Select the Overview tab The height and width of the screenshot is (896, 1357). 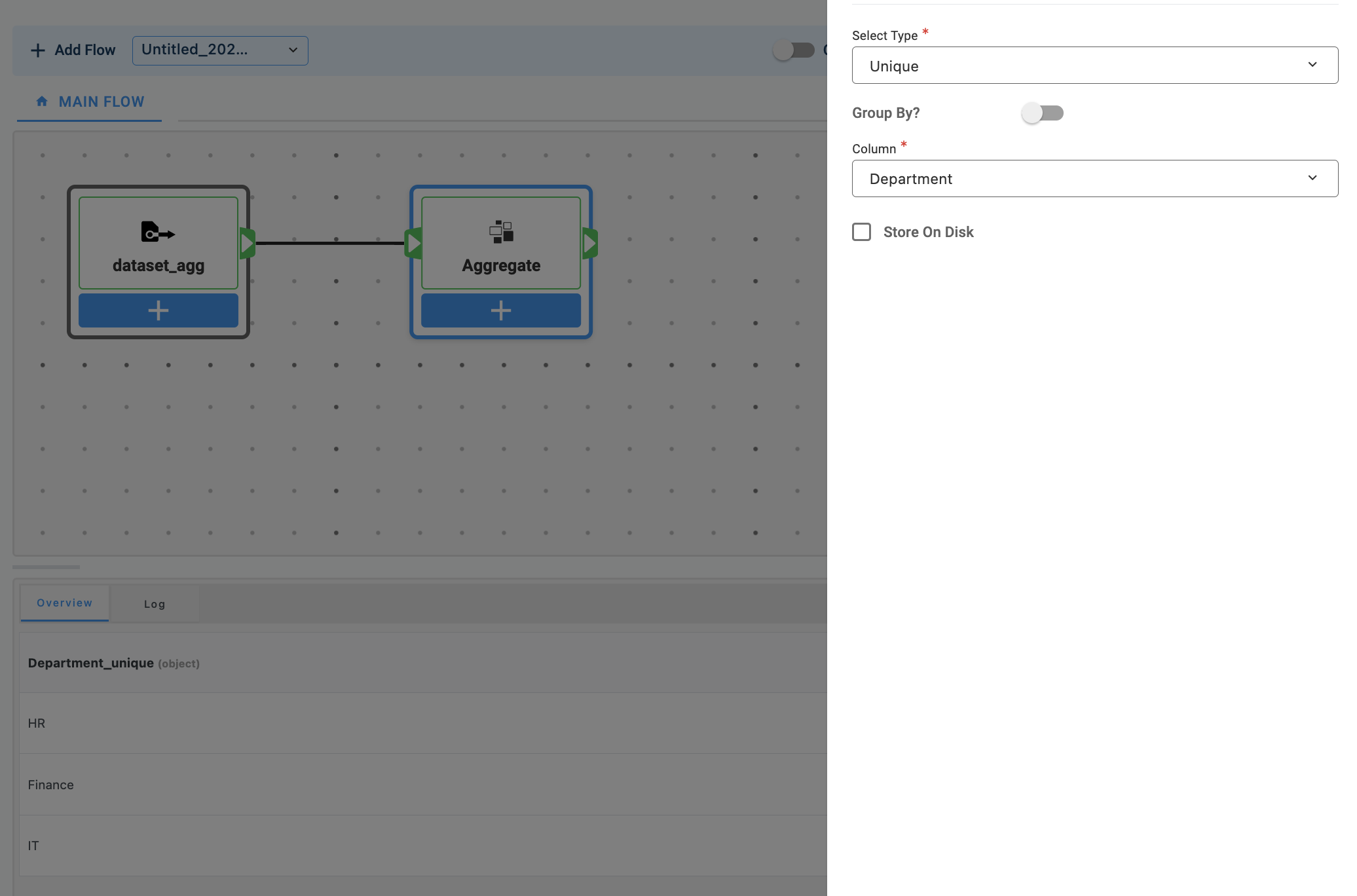pyautogui.click(x=64, y=603)
